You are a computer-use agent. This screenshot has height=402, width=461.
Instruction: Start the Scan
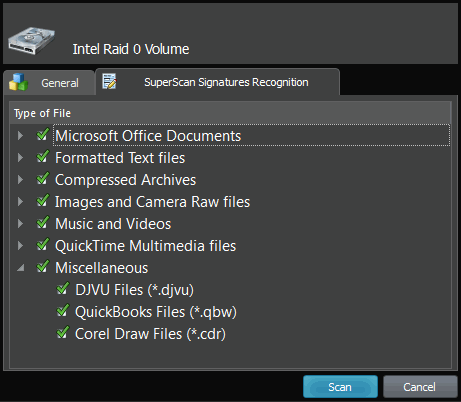click(x=340, y=387)
